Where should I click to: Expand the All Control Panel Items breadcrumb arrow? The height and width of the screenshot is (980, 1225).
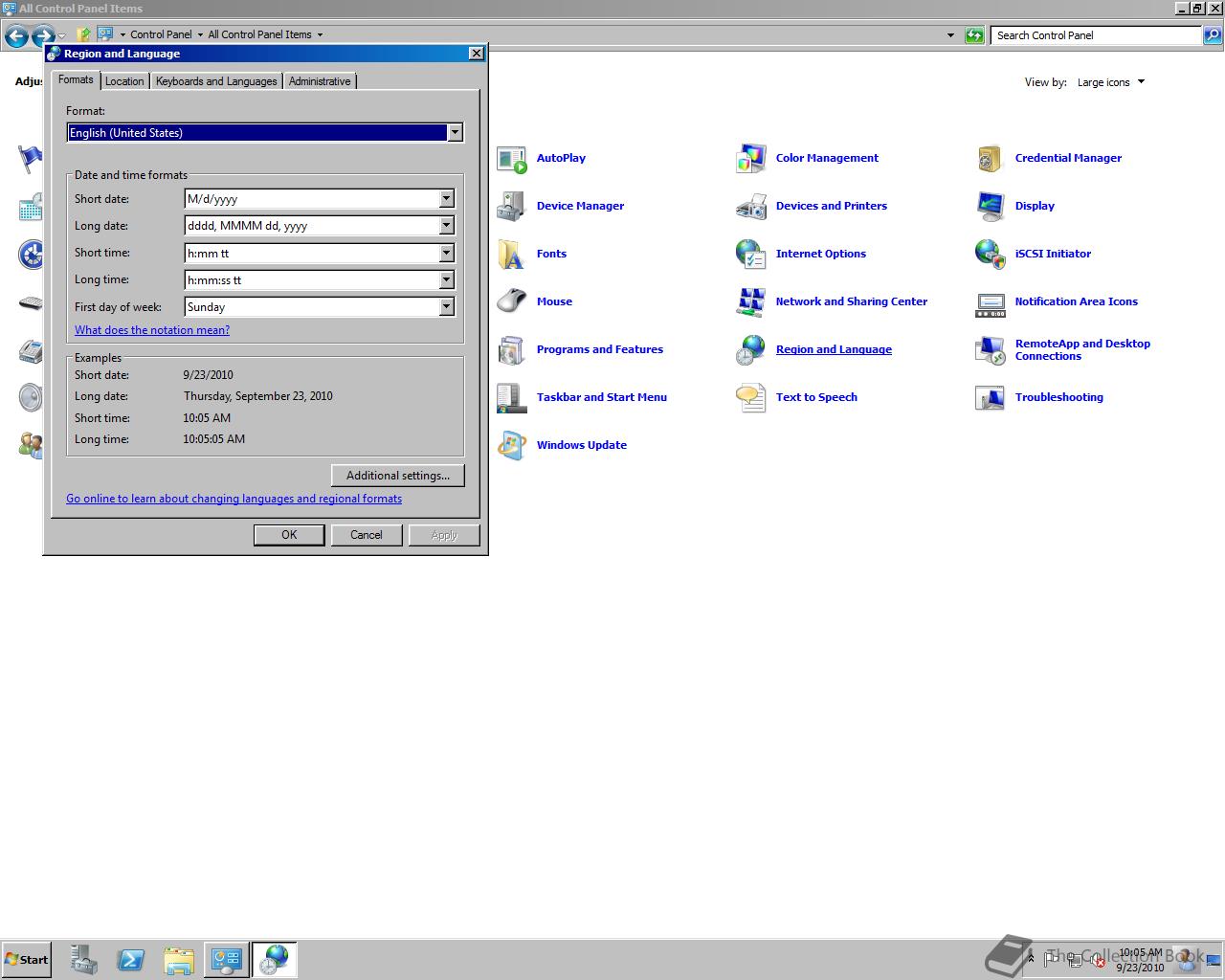[320, 35]
